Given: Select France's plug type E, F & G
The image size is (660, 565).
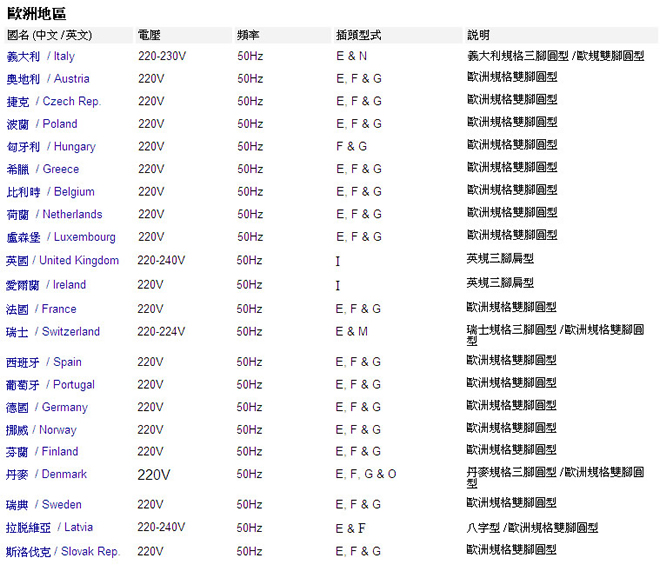Looking at the screenshot, I should pos(358,309).
